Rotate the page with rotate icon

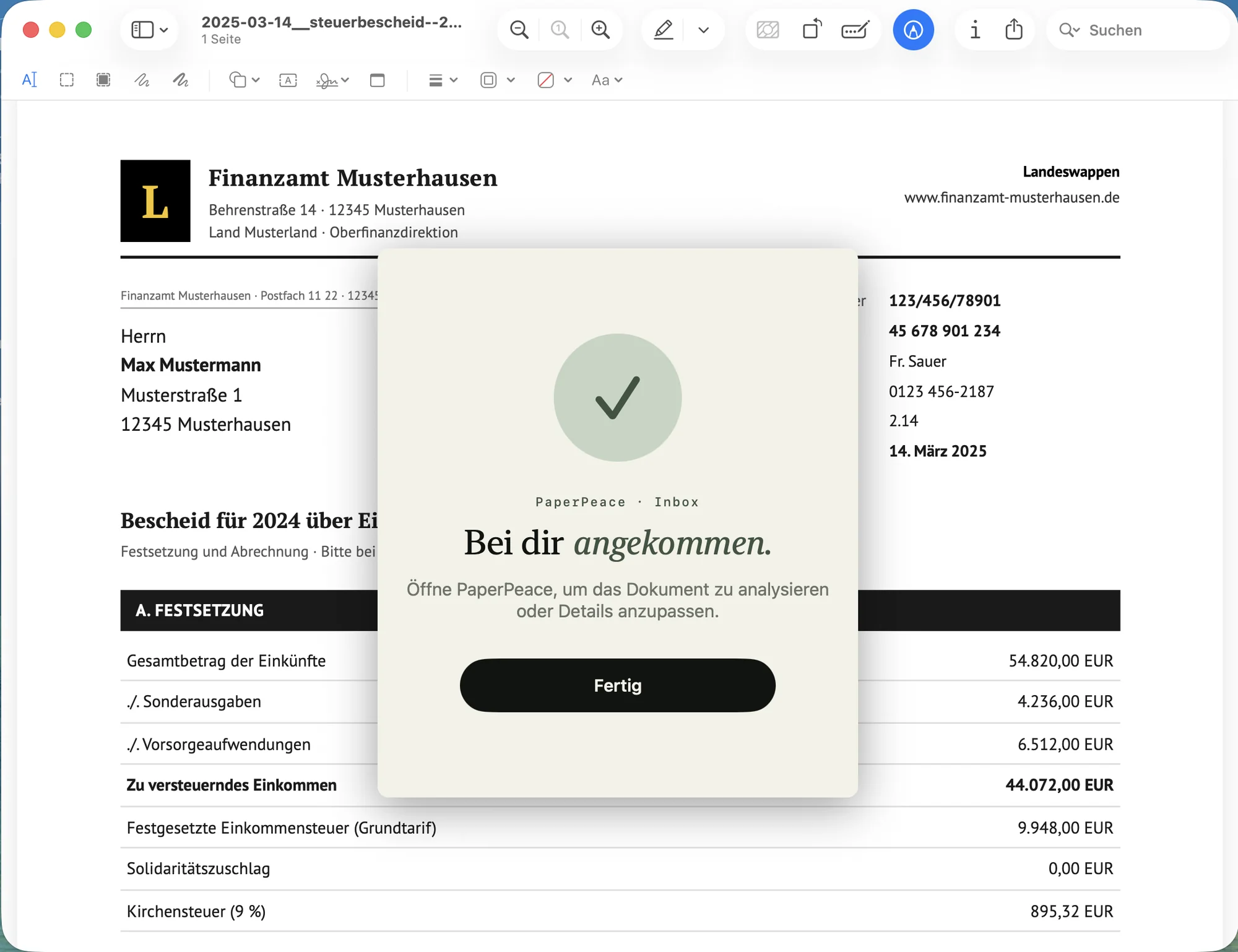(x=812, y=30)
